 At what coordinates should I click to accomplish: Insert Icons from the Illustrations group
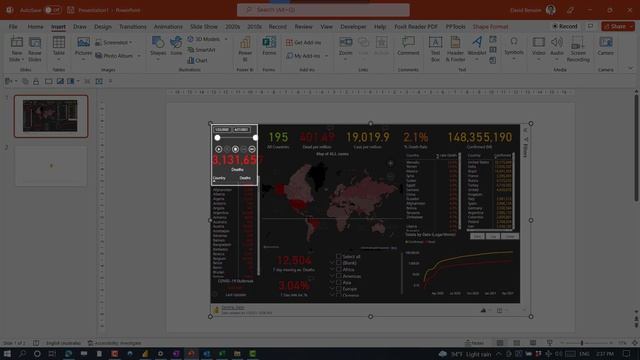click(x=176, y=46)
